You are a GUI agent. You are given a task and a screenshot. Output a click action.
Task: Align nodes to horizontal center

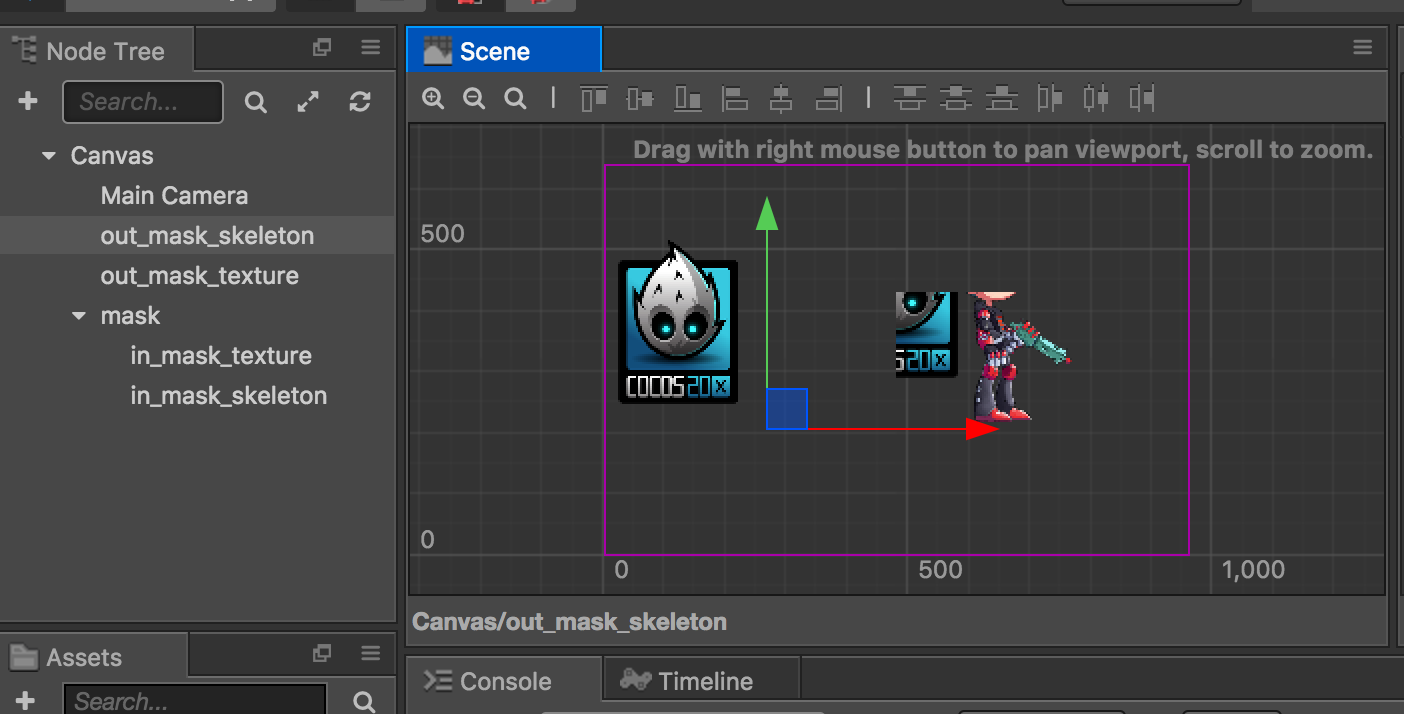pyautogui.click(x=781, y=98)
